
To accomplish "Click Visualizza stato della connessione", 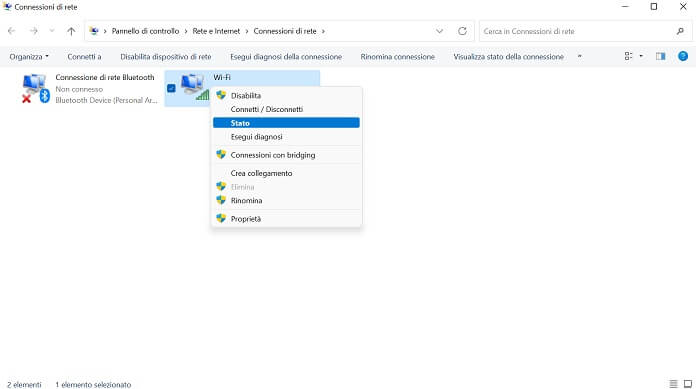I will (x=509, y=57).
